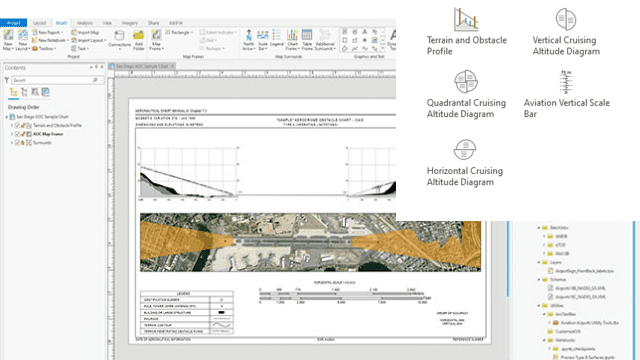Click the second list-by icon in Contents
Viewport: 640px width, 360px height.
[x=24, y=92]
